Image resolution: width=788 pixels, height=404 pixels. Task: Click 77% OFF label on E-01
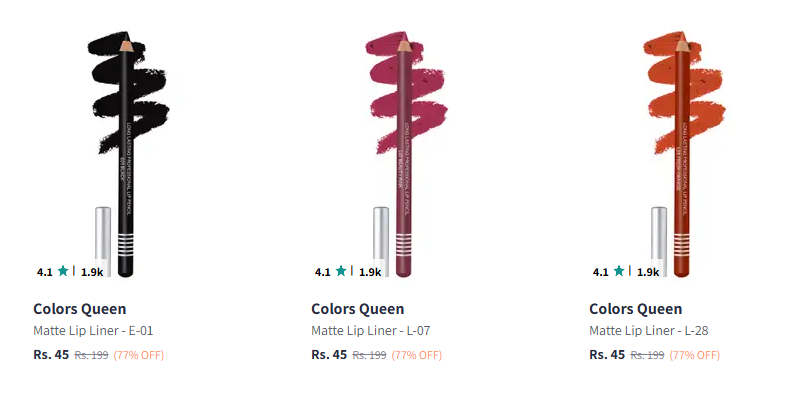tap(139, 355)
